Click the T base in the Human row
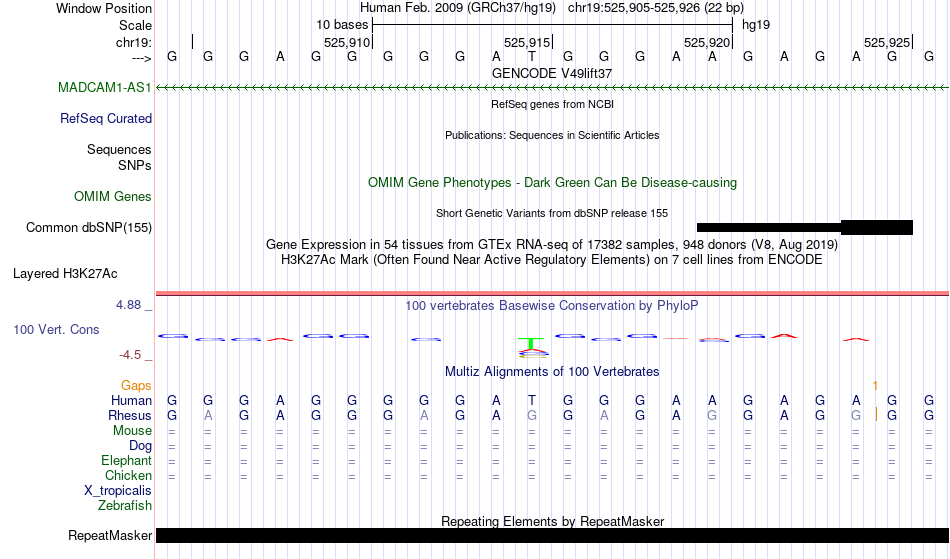 pos(531,400)
